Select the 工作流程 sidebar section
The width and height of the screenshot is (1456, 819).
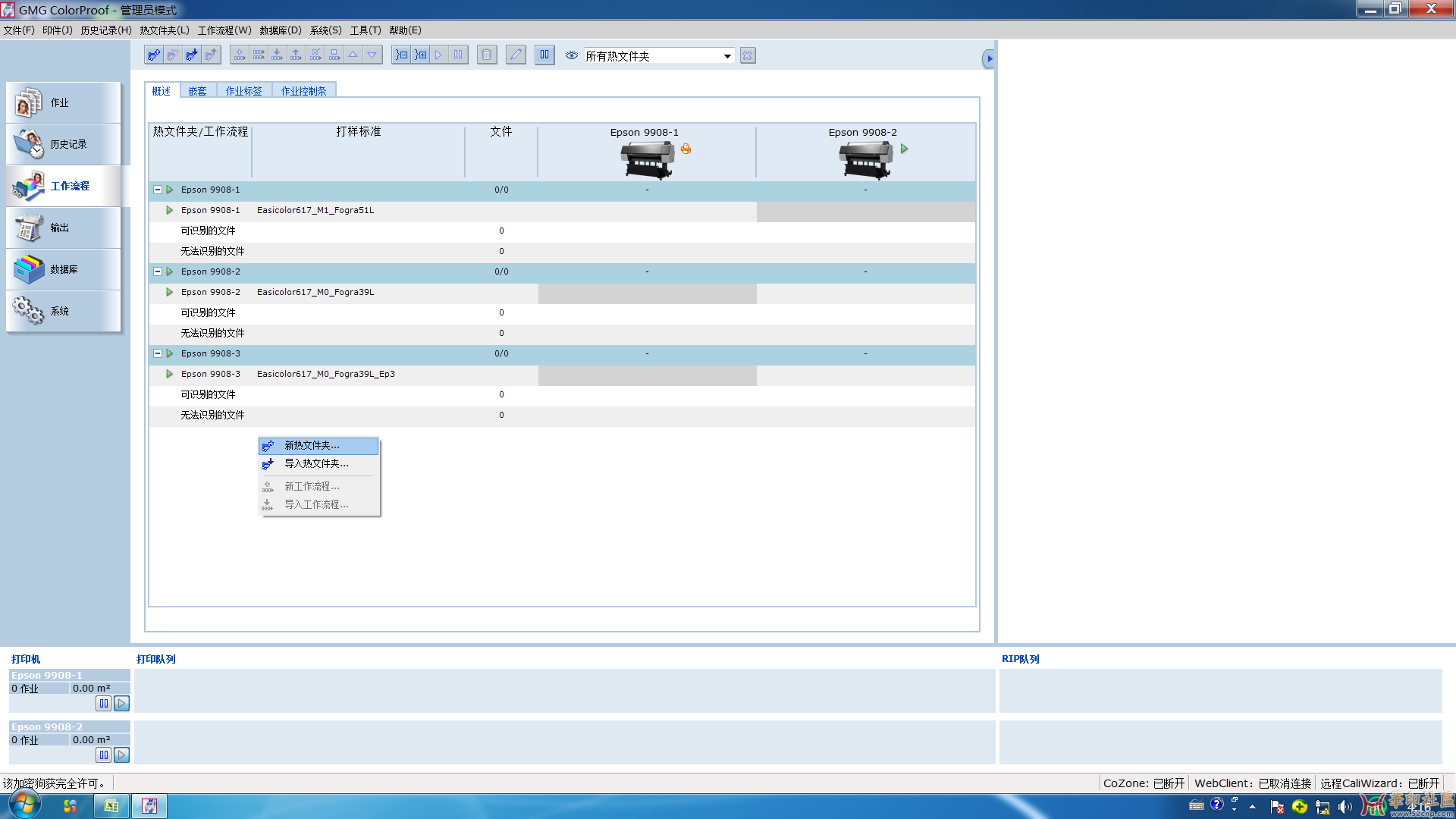(64, 186)
